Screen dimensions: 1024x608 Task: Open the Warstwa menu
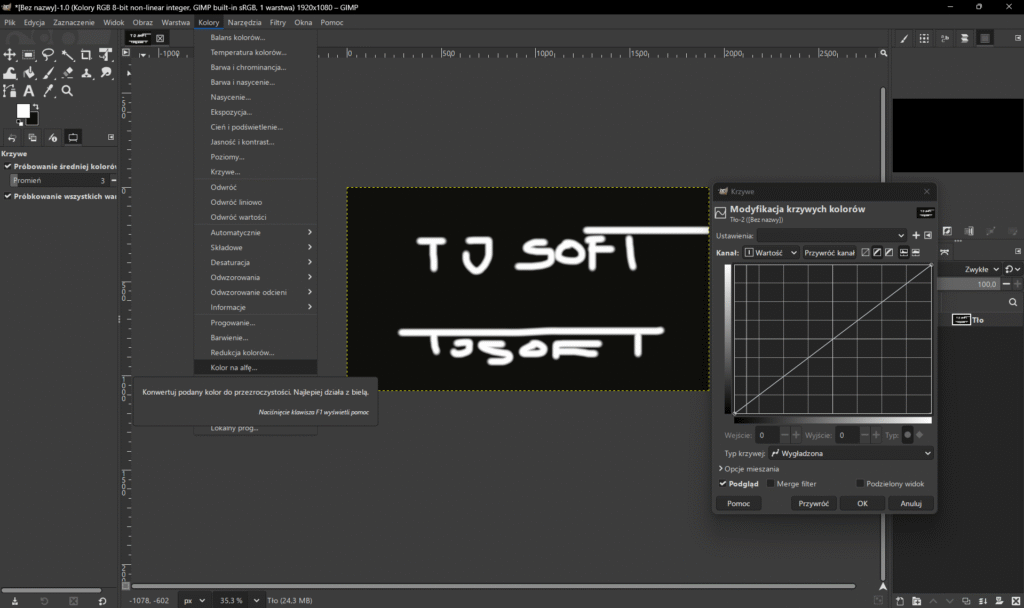coord(176,22)
